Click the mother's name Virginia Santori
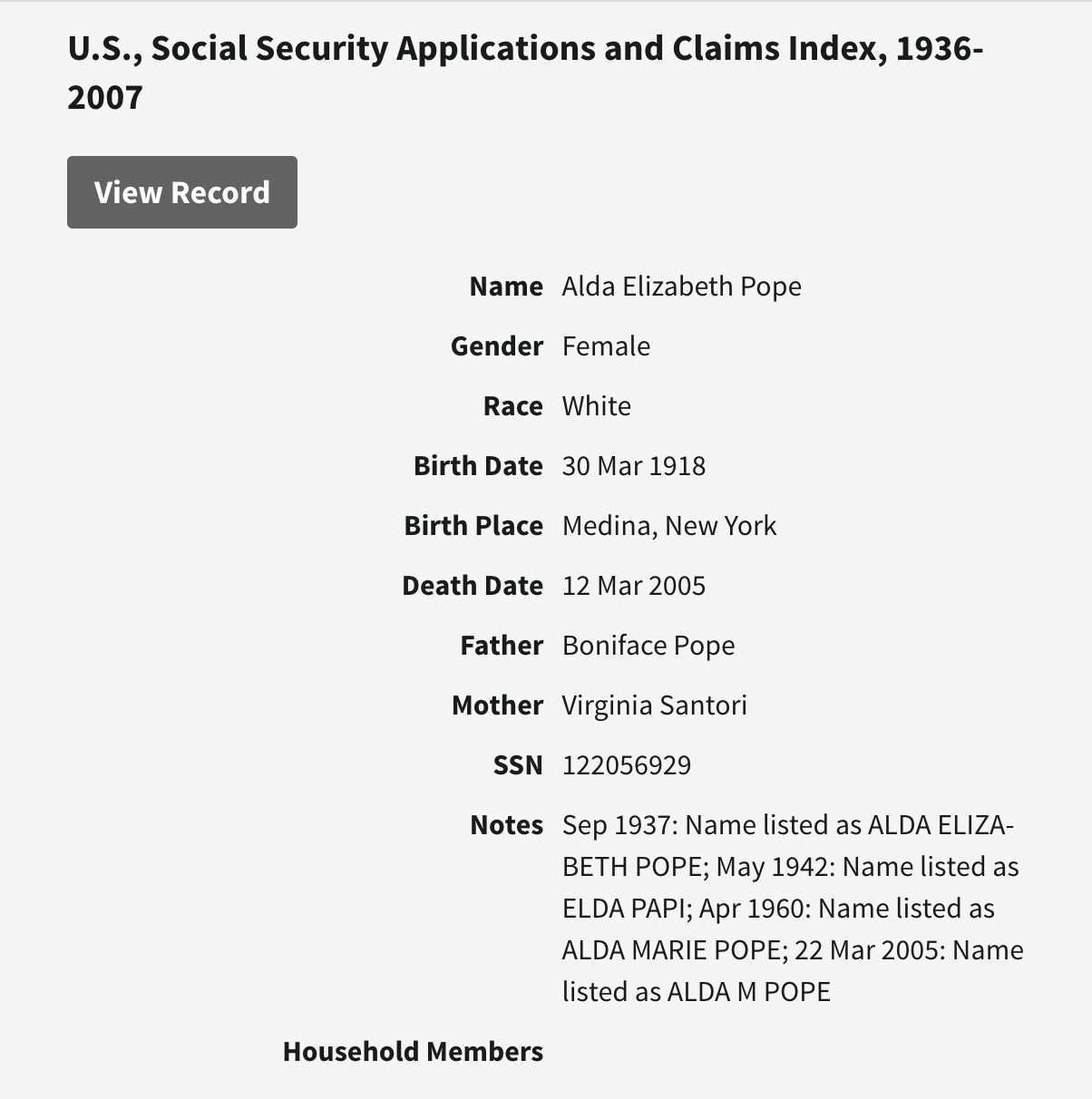Viewport: 1092px width, 1099px height. [x=654, y=705]
